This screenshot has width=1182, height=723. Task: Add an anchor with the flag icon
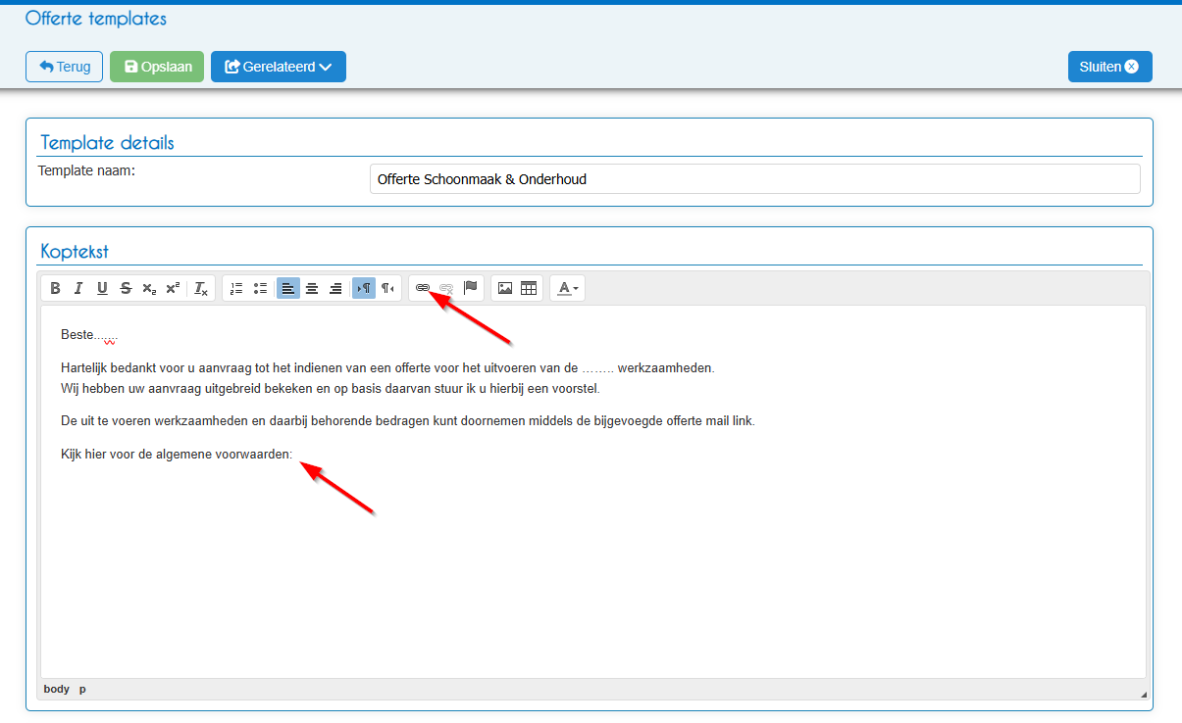(x=470, y=288)
